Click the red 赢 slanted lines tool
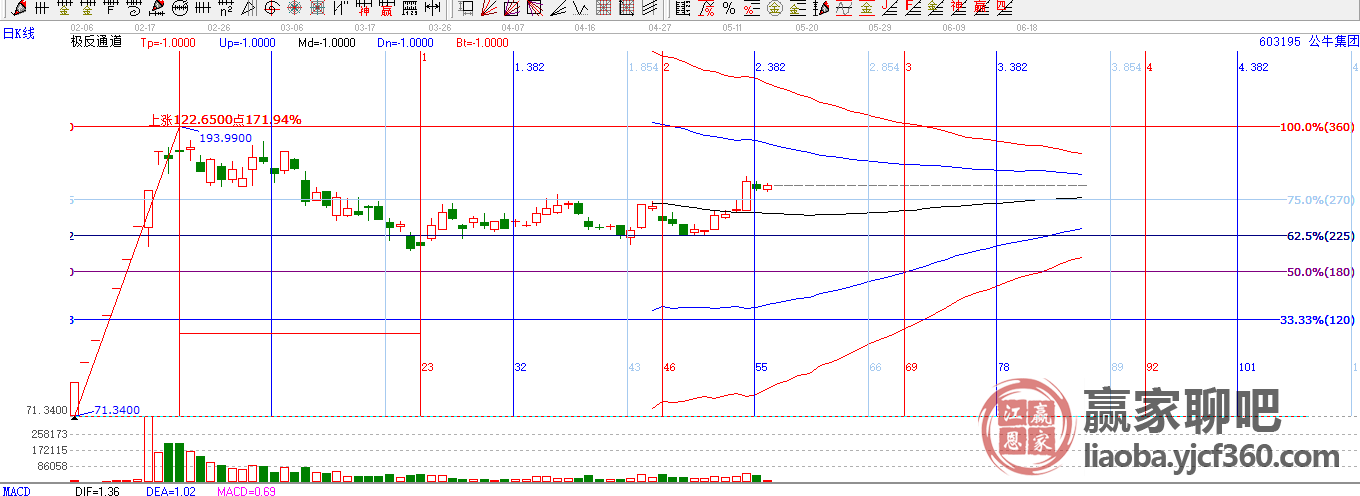The height and width of the screenshot is (496, 1360). click(x=980, y=8)
